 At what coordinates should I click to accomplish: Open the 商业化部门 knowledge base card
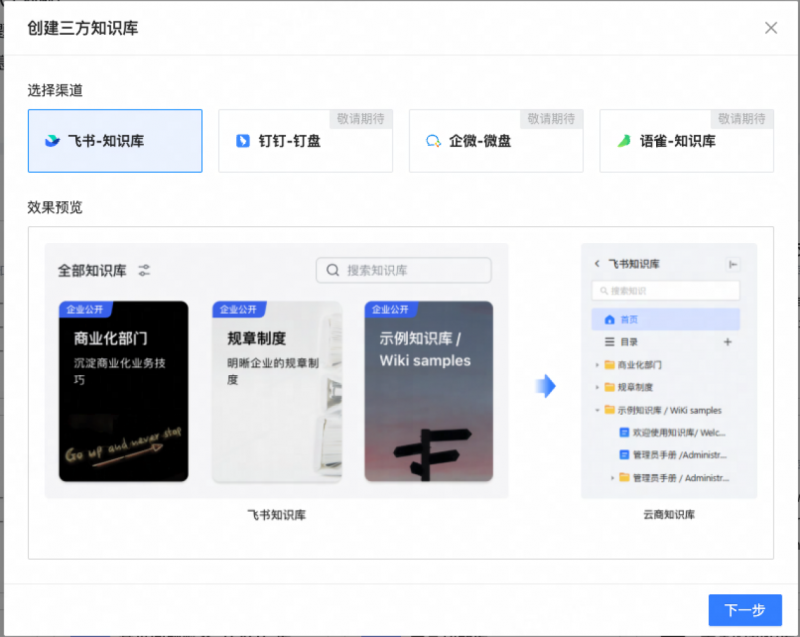[x=123, y=391]
